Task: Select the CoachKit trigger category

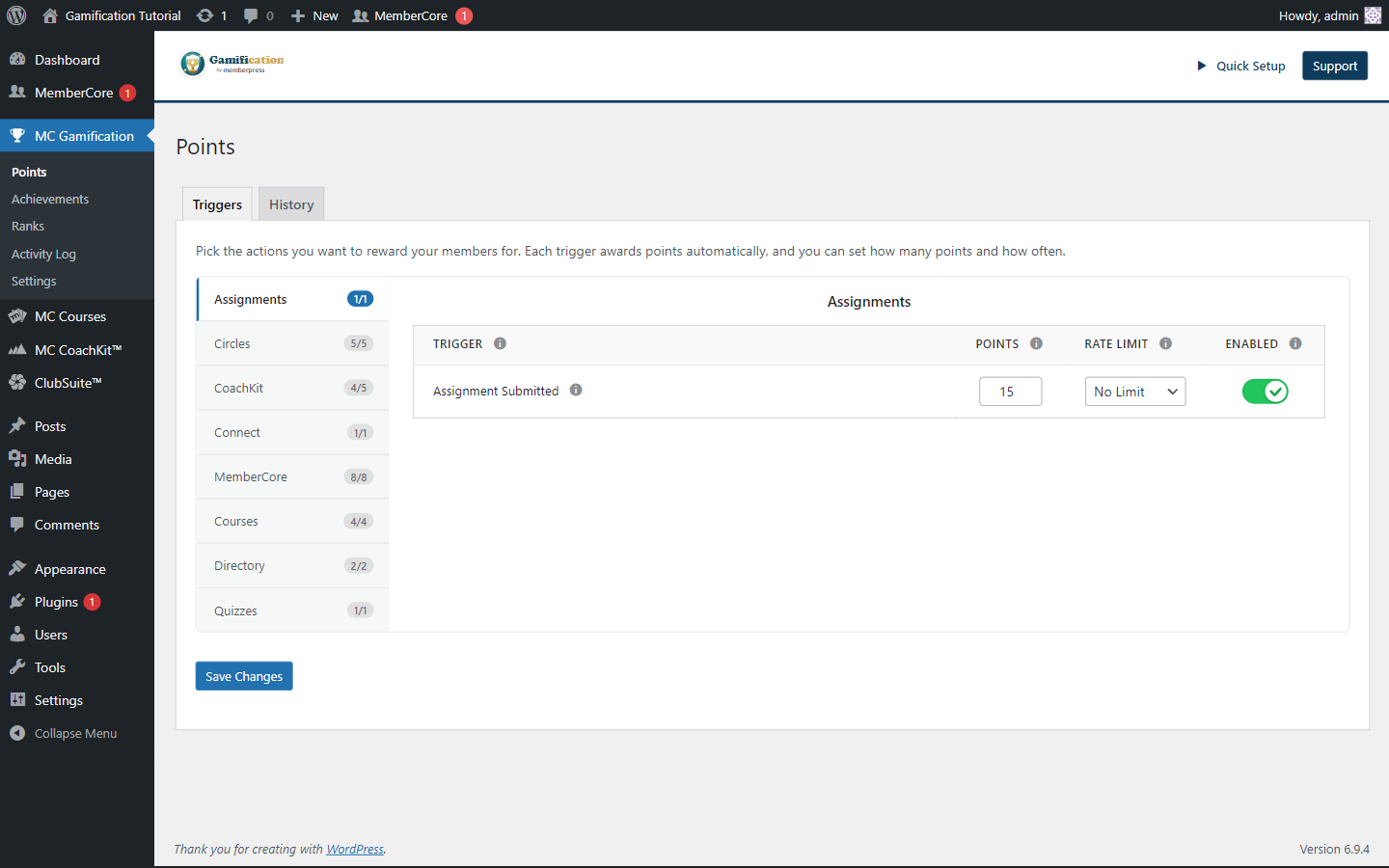Action: coord(292,388)
